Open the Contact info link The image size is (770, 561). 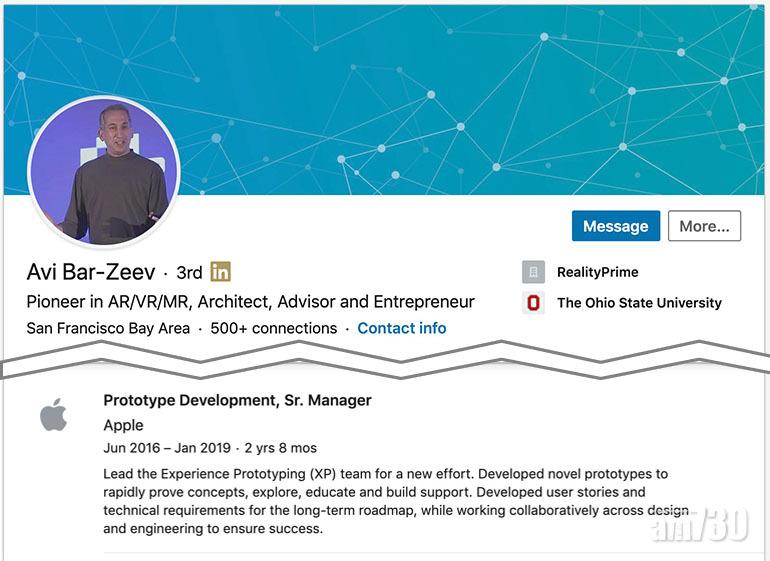click(x=402, y=328)
